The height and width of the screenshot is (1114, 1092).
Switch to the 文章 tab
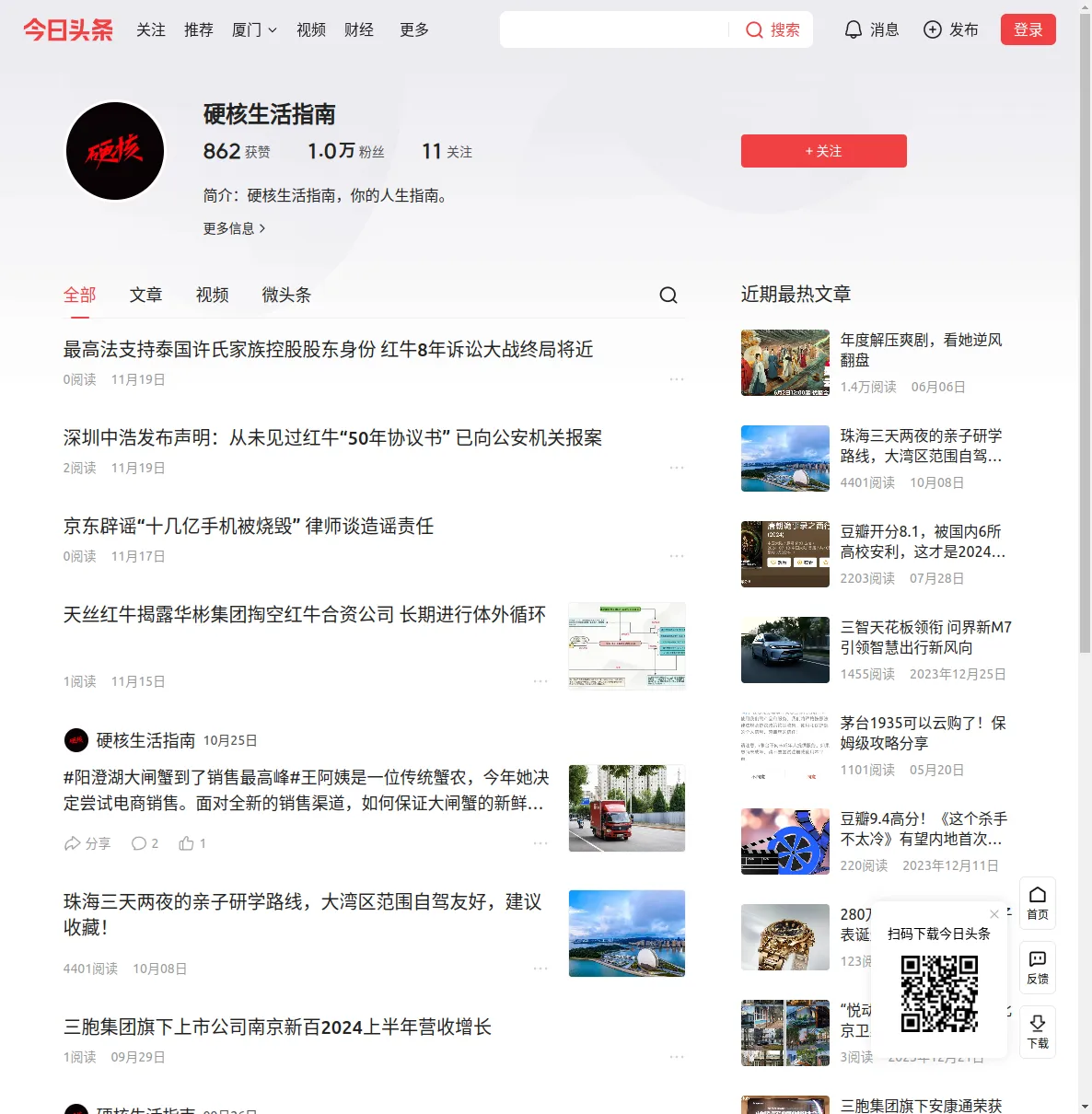coord(146,295)
